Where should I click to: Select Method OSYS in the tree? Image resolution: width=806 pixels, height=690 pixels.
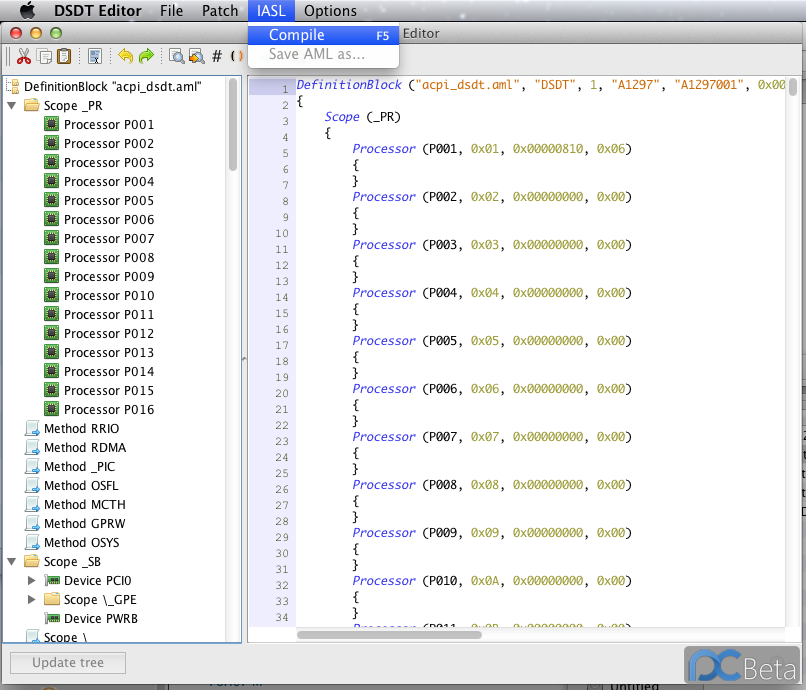[x=81, y=543]
